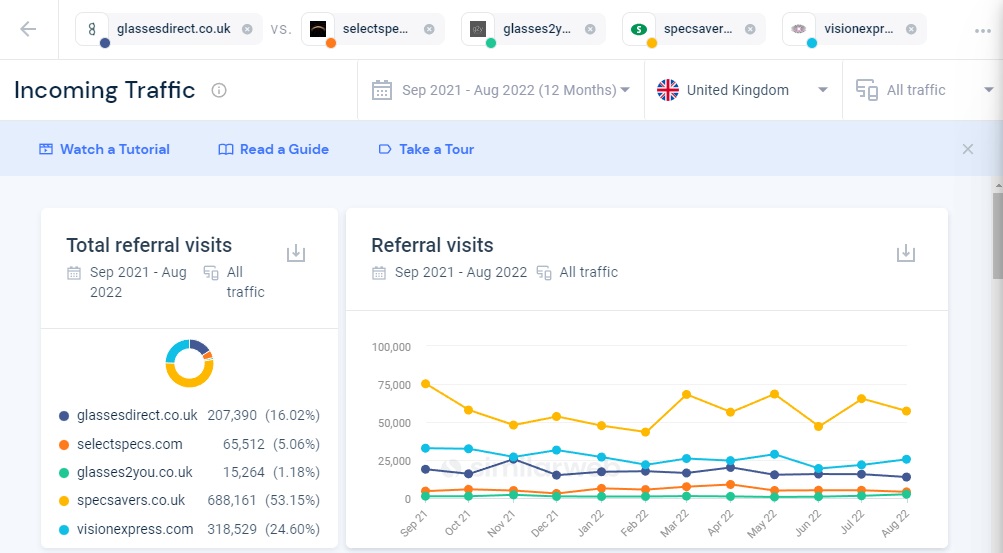Select glassesdirect.co.uk in the legend list
This screenshot has height=553, width=1003.
(137, 416)
